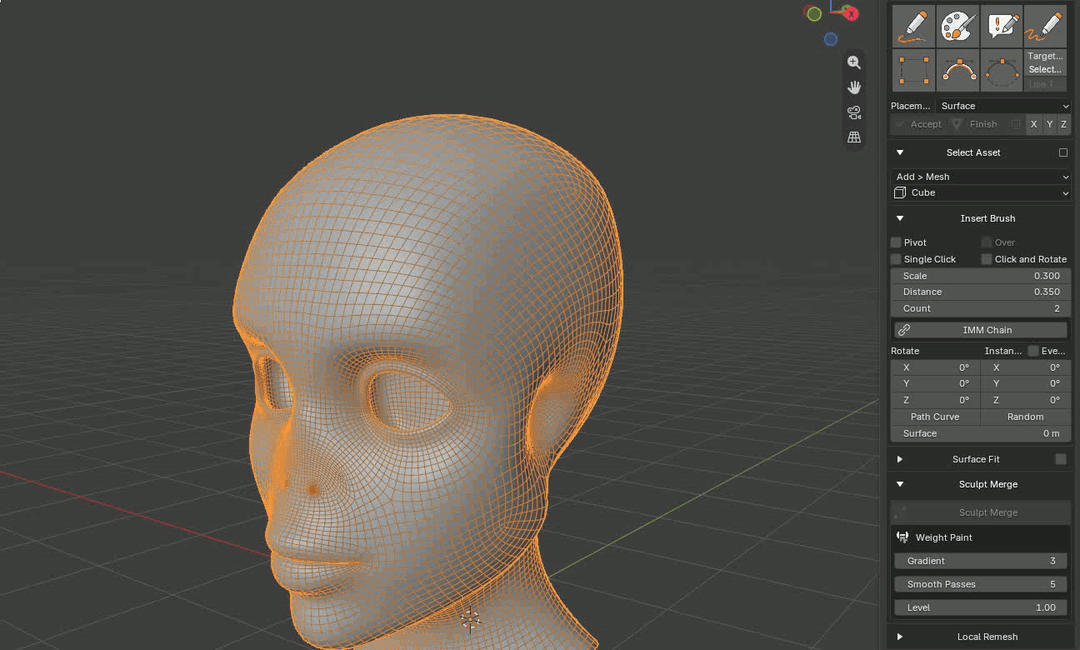Image resolution: width=1080 pixels, height=650 pixels.
Task: Select the annotation speech bubble pencil tool
Action: [x=1001, y=26]
